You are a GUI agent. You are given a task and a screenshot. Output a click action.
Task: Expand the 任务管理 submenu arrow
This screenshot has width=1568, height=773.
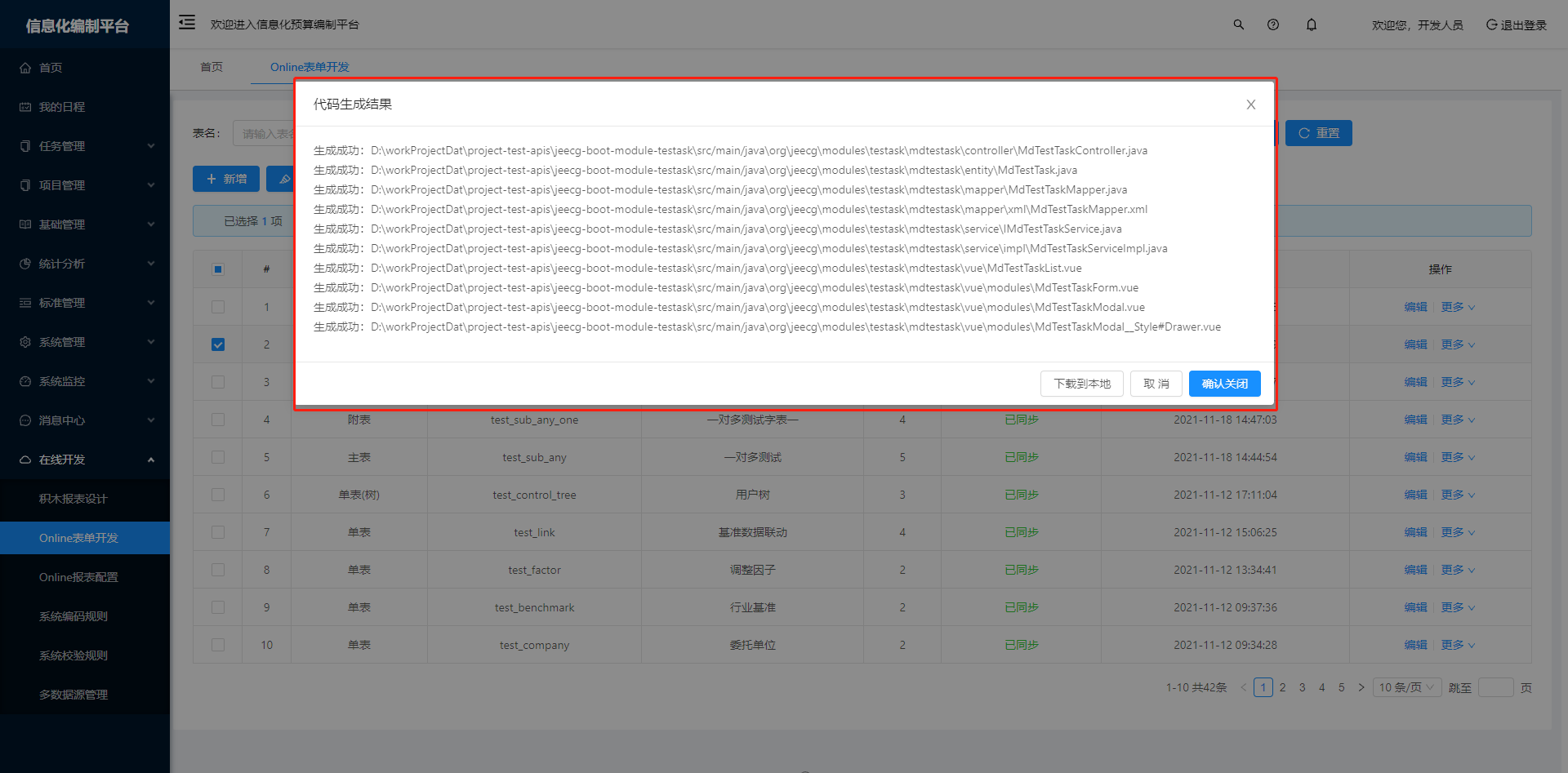151,146
